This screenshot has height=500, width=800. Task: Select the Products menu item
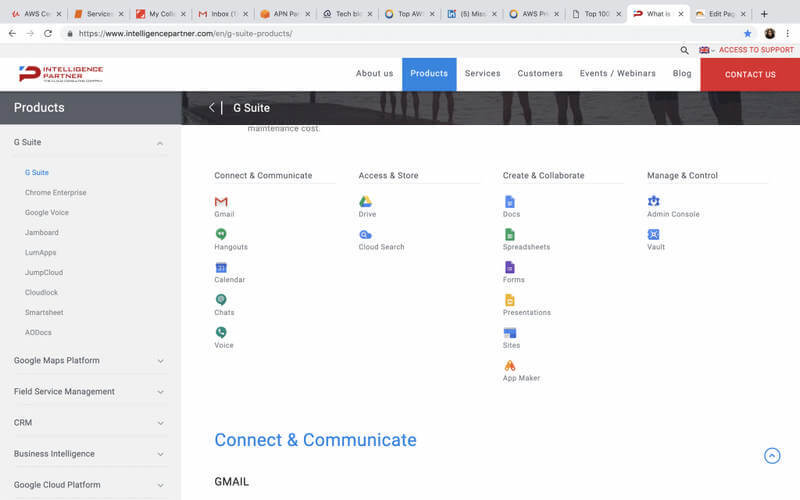click(x=429, y=74)
